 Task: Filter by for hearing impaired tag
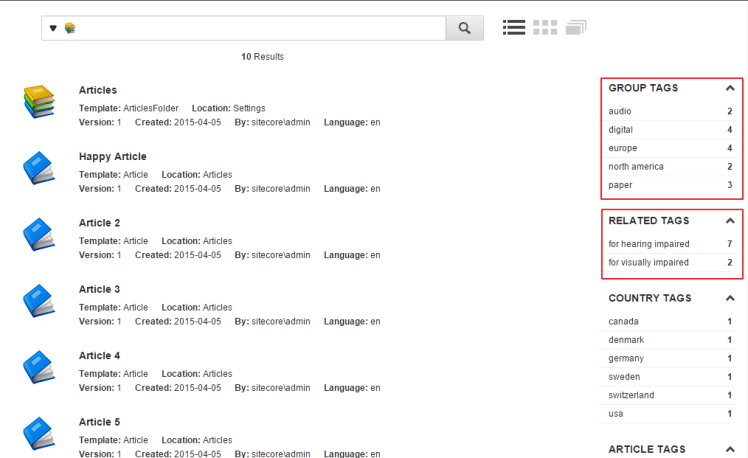click(x=648, y=244)
